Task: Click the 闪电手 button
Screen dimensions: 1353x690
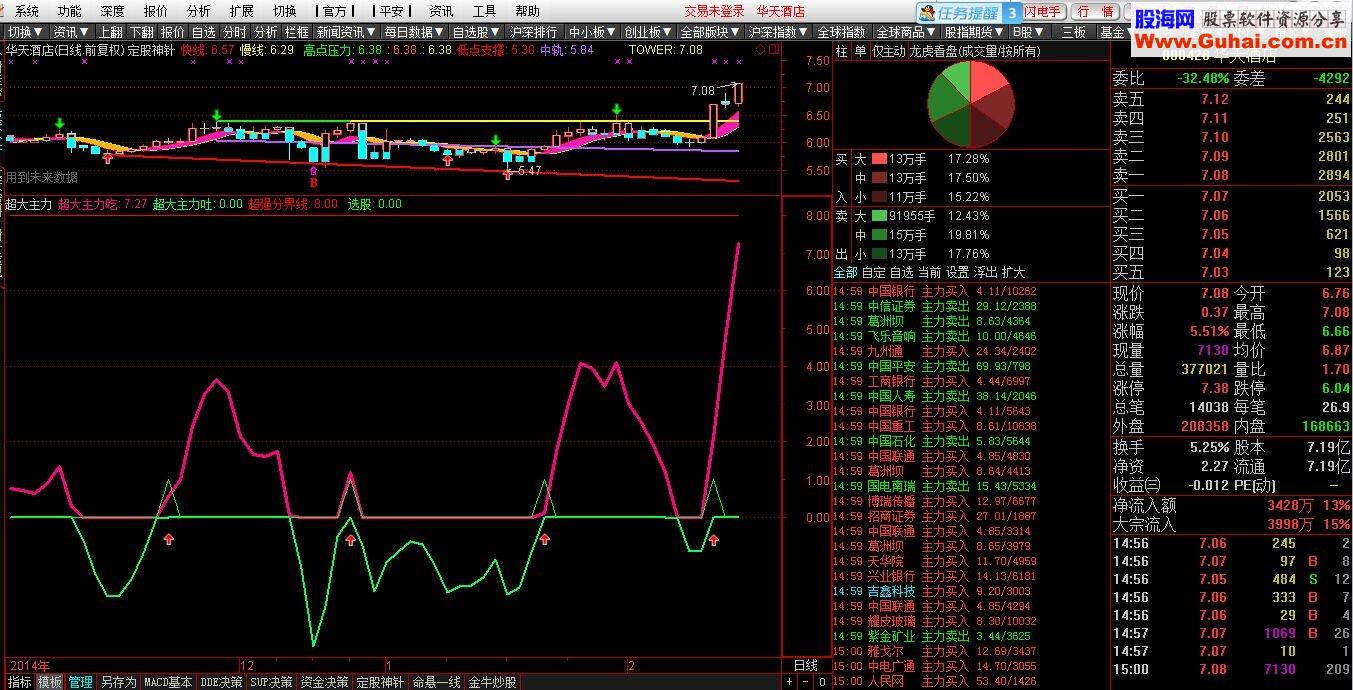Action: pyautogui.click(x=1046, y=12)
